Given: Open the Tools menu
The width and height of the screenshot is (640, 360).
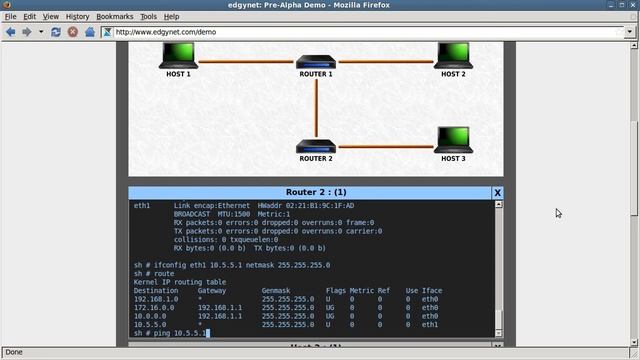Looking at the screenshot, I should pos(148,17).
